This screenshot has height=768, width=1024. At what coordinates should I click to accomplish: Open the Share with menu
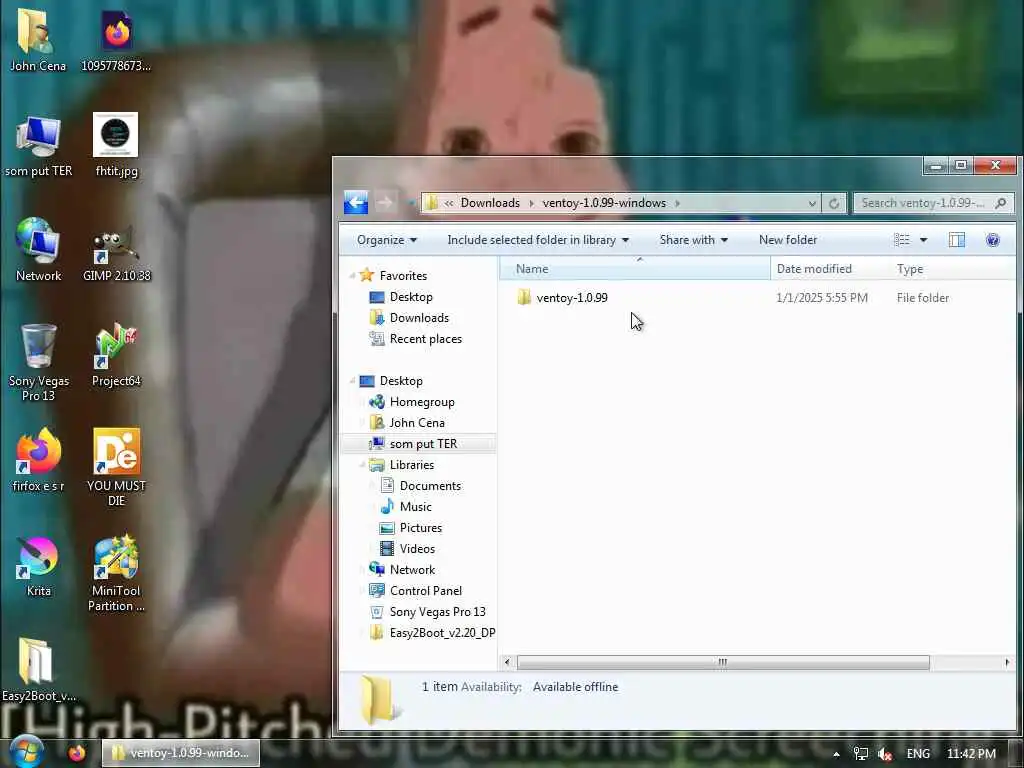694,240
